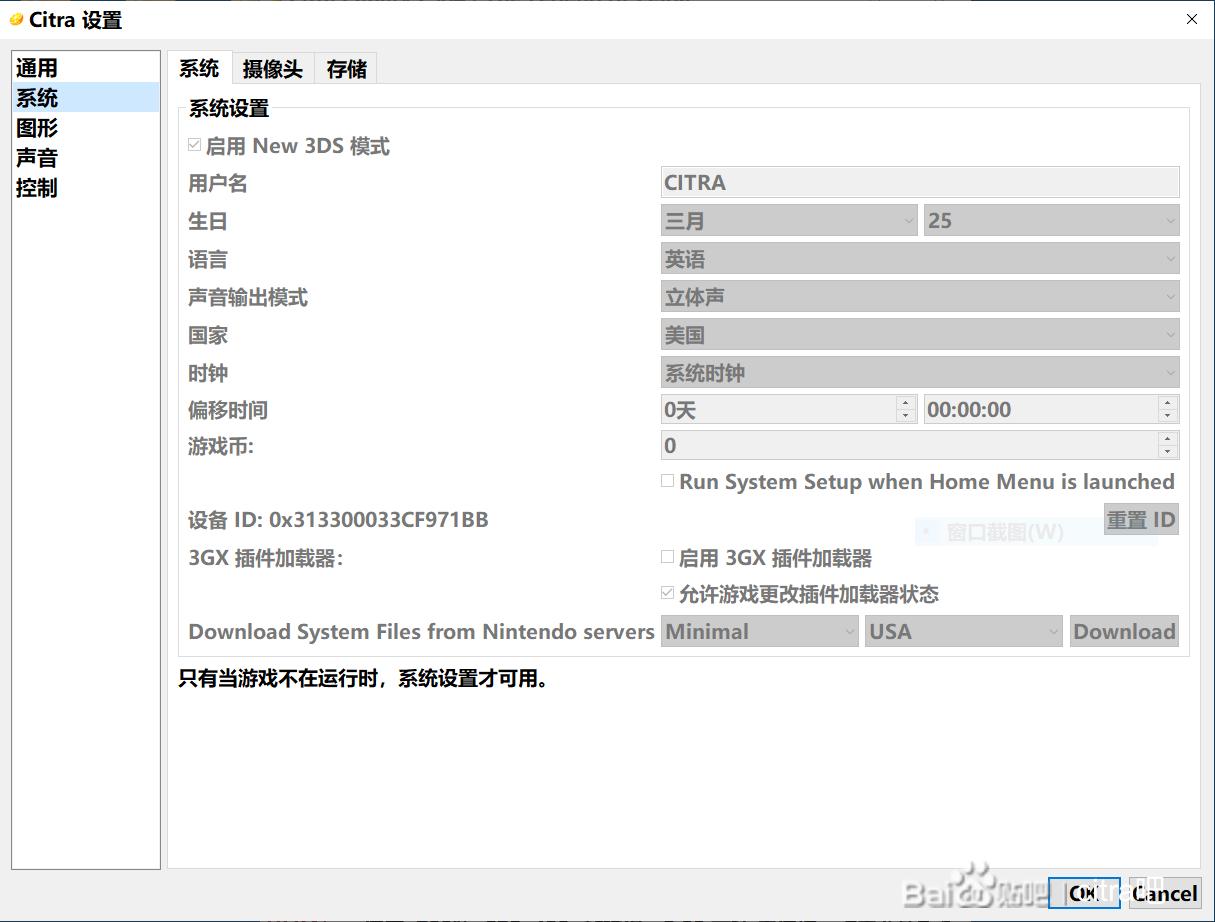Click Download System Files from Nintendo servers label
The width and height of the screenshot is (1215, 922).
(421, 631)
